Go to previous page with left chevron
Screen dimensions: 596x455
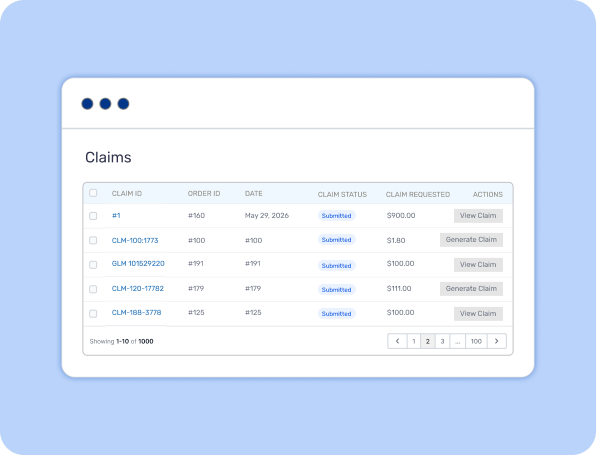397,341
